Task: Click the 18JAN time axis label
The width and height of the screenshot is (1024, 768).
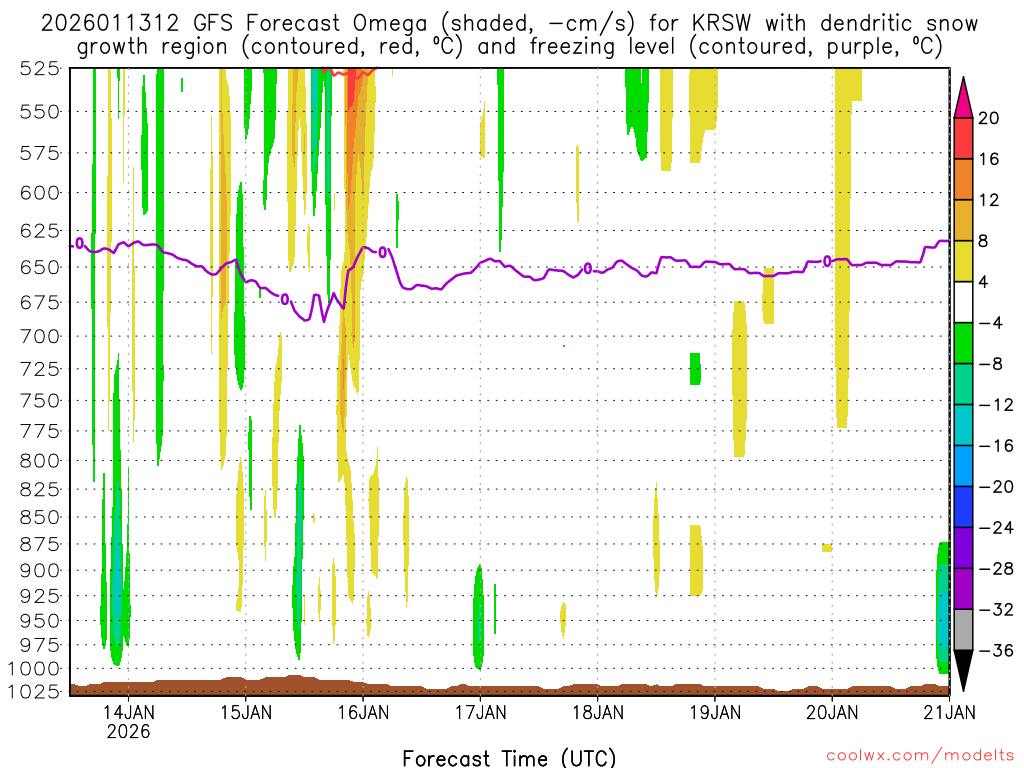Action: click(598, 712)
